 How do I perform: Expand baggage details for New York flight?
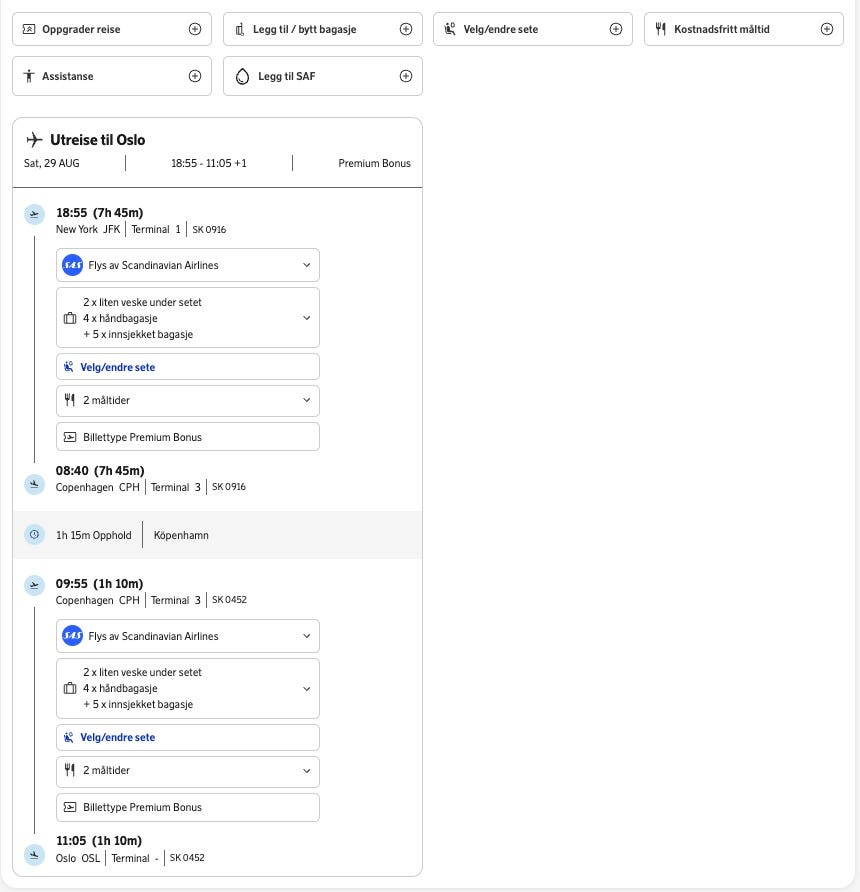(x=188, y=318)
